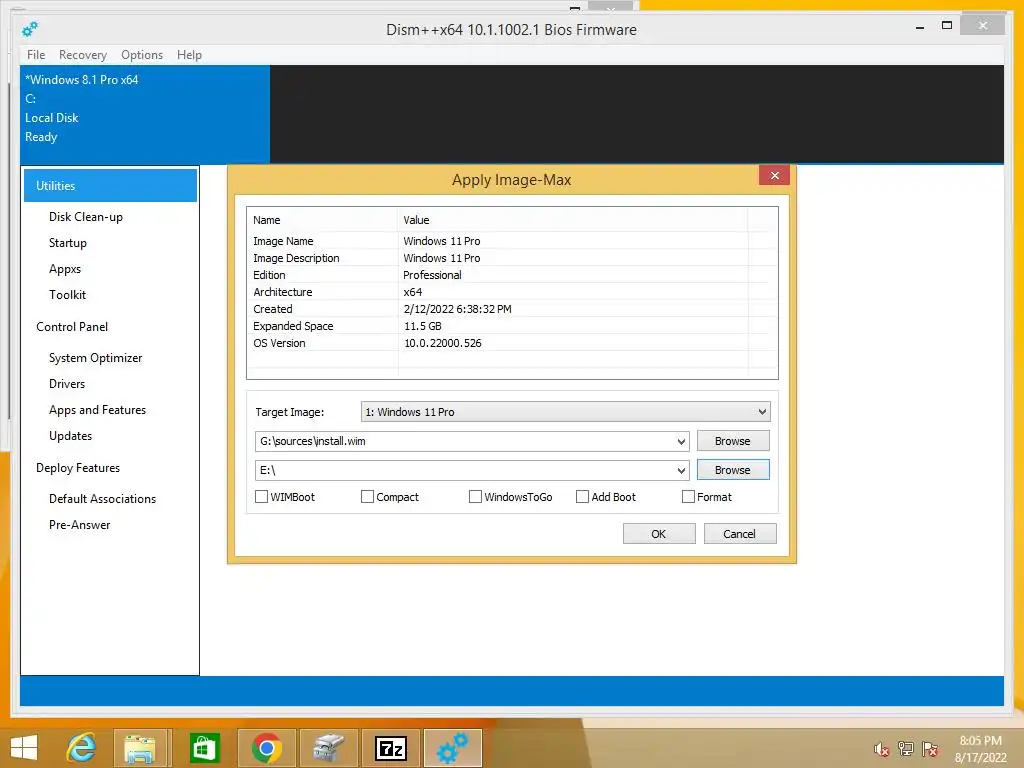Click the taskbar clock showing 8:05 PM
Viewport: 1024px width, 768px height.
[x=980, y=748]
